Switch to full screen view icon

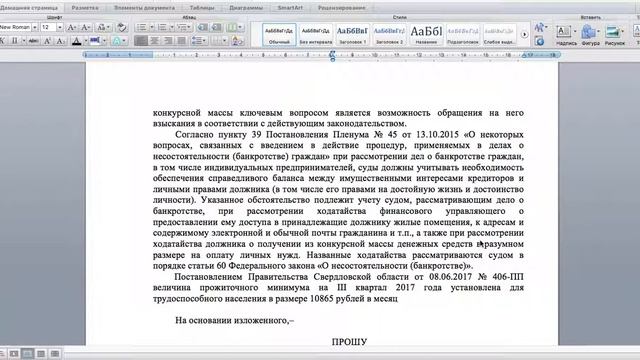coord(55,353)
